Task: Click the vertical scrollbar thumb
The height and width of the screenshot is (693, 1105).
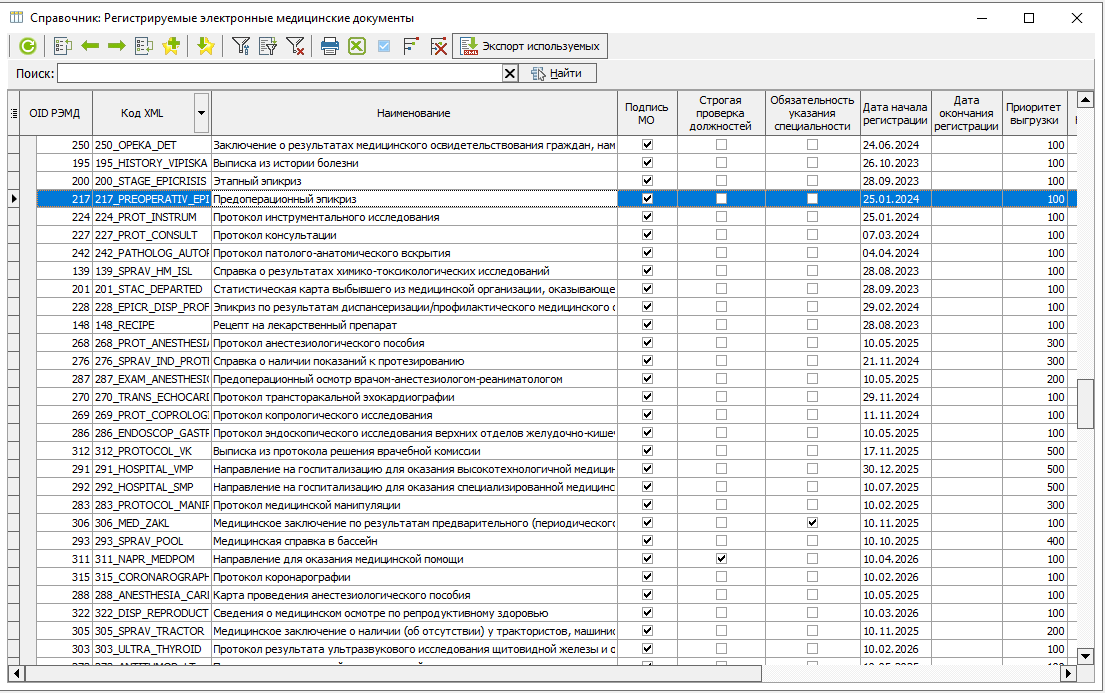Action: click(1085, 403)
